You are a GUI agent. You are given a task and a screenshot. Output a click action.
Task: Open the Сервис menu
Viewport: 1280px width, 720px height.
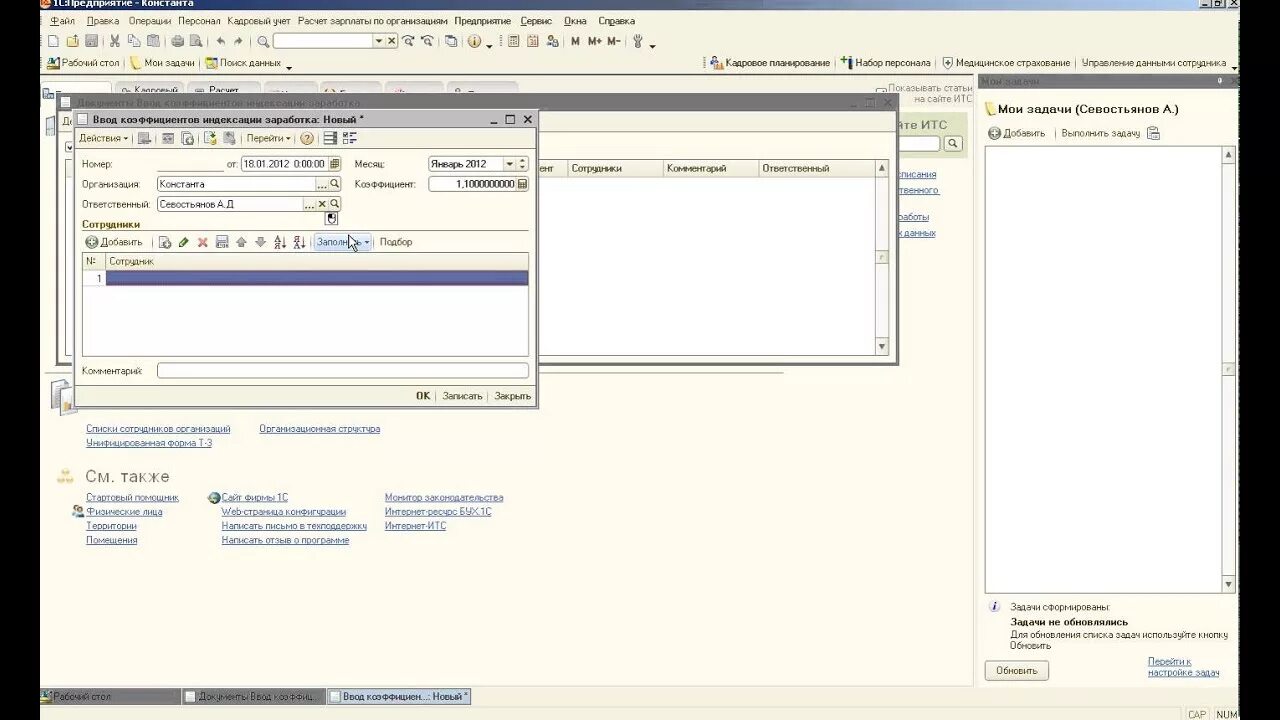click(536, 21)
